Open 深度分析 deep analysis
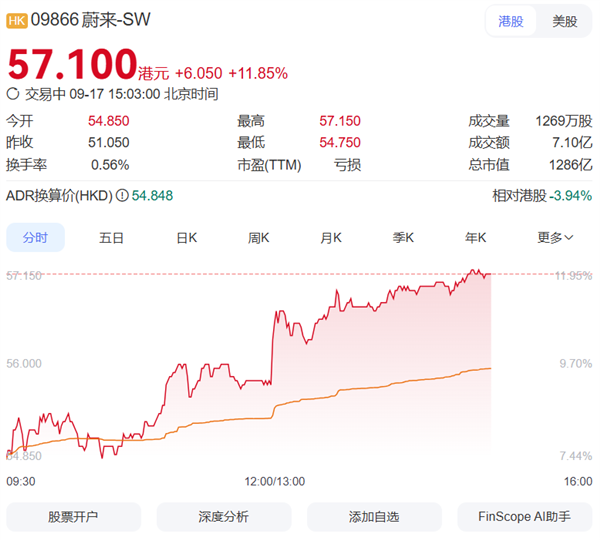Screen dimensions: 600x540 pos(223,517)
